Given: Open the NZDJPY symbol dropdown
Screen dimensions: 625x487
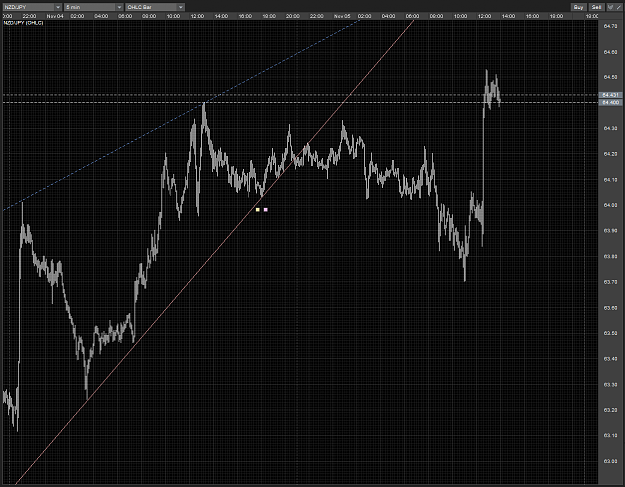Looking at the screenshot, I should pyautogui.click(x=33, y=7).
